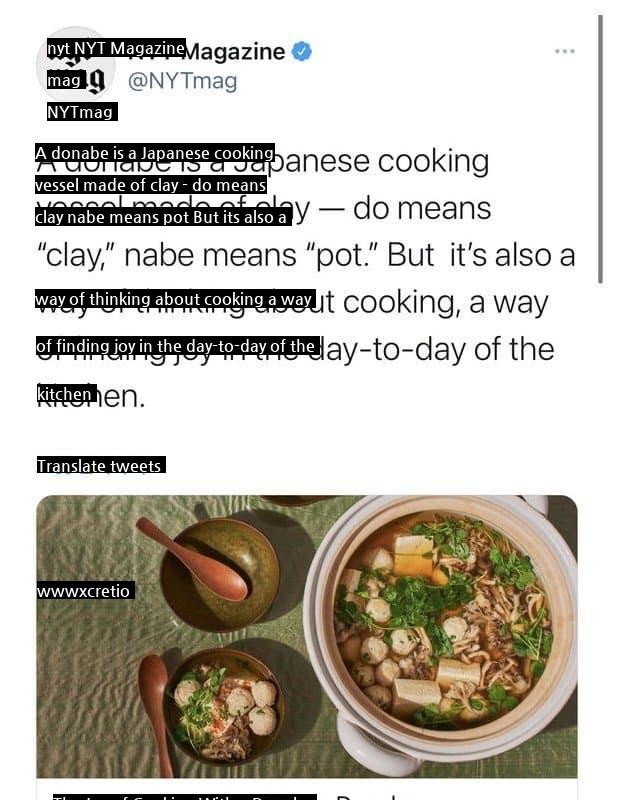Screen dimensions: 627x800
Task: Click the Translate tweets link
Action: click(101, 465)
